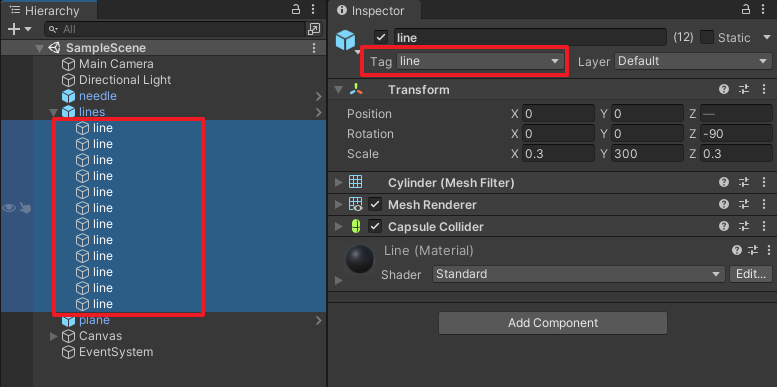Open Mesh Renderer presets icon

point(744,205)
